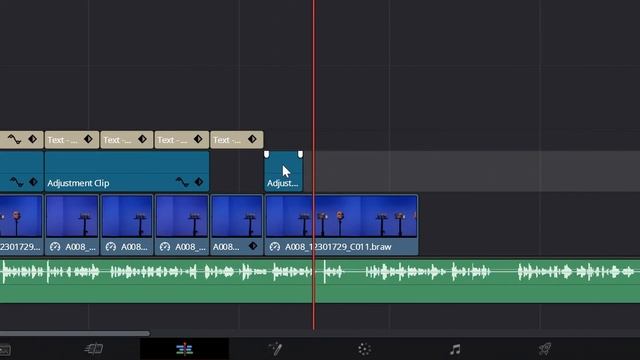Select the long Adjustment Clip
The height and width of the screenshot is (360, 640).
click(x=127, y=171)
